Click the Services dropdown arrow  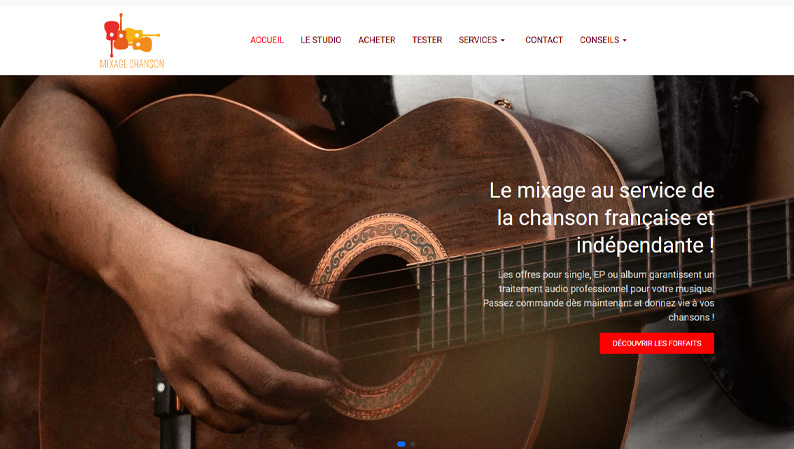click(x=502, y=40)
